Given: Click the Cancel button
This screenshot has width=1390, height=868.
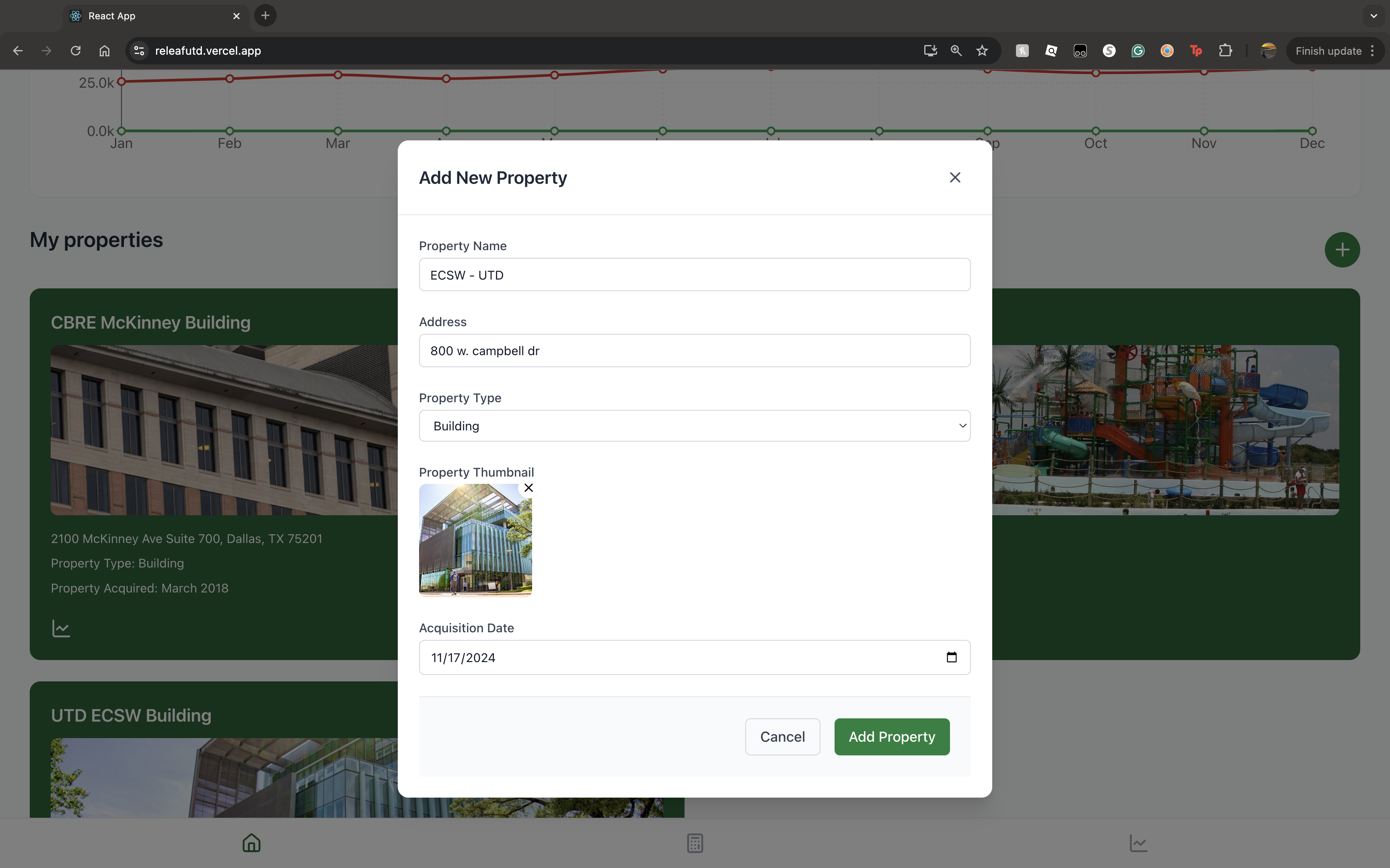Looking at the screenshot, I should pyautogui.click(x=781, y=736).
